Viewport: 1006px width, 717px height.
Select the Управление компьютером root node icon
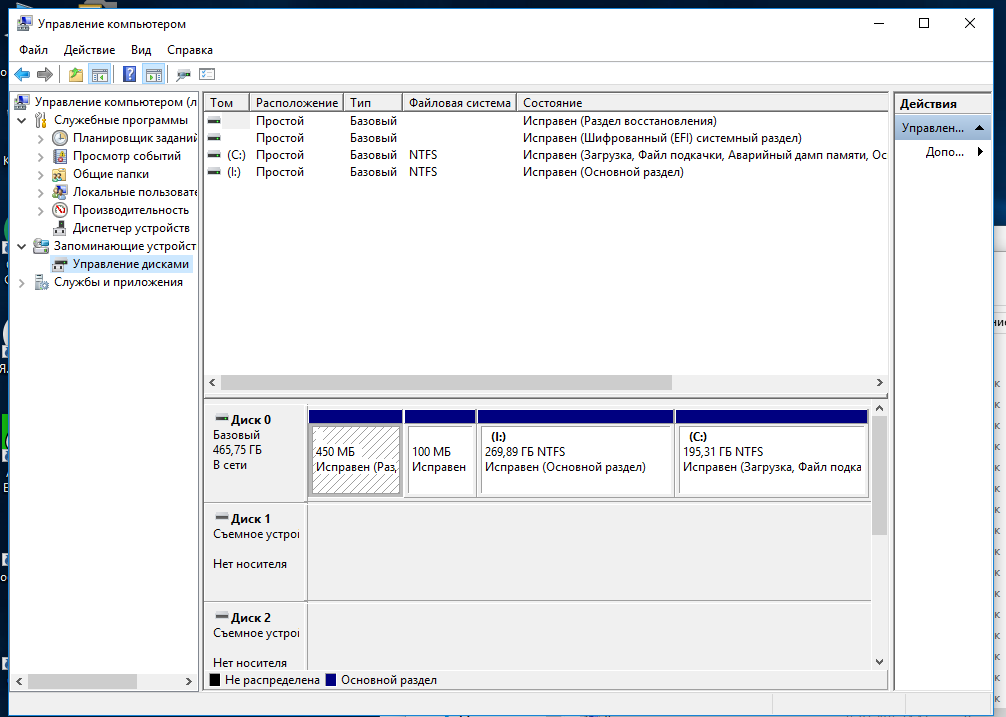click(21, 102)
